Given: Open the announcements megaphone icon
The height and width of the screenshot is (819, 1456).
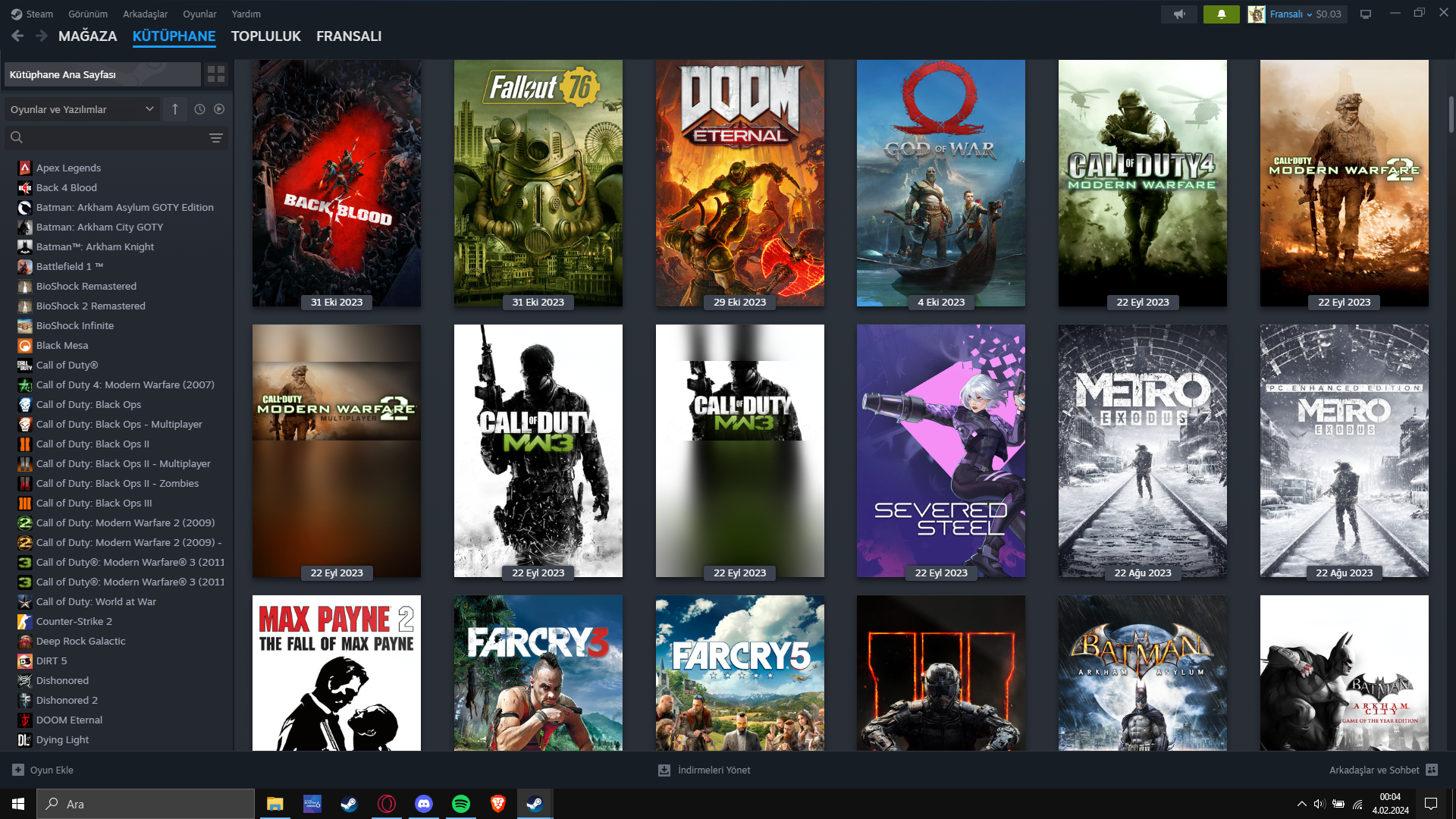Looking at the screenshot, I should [x=1178, y=14].
